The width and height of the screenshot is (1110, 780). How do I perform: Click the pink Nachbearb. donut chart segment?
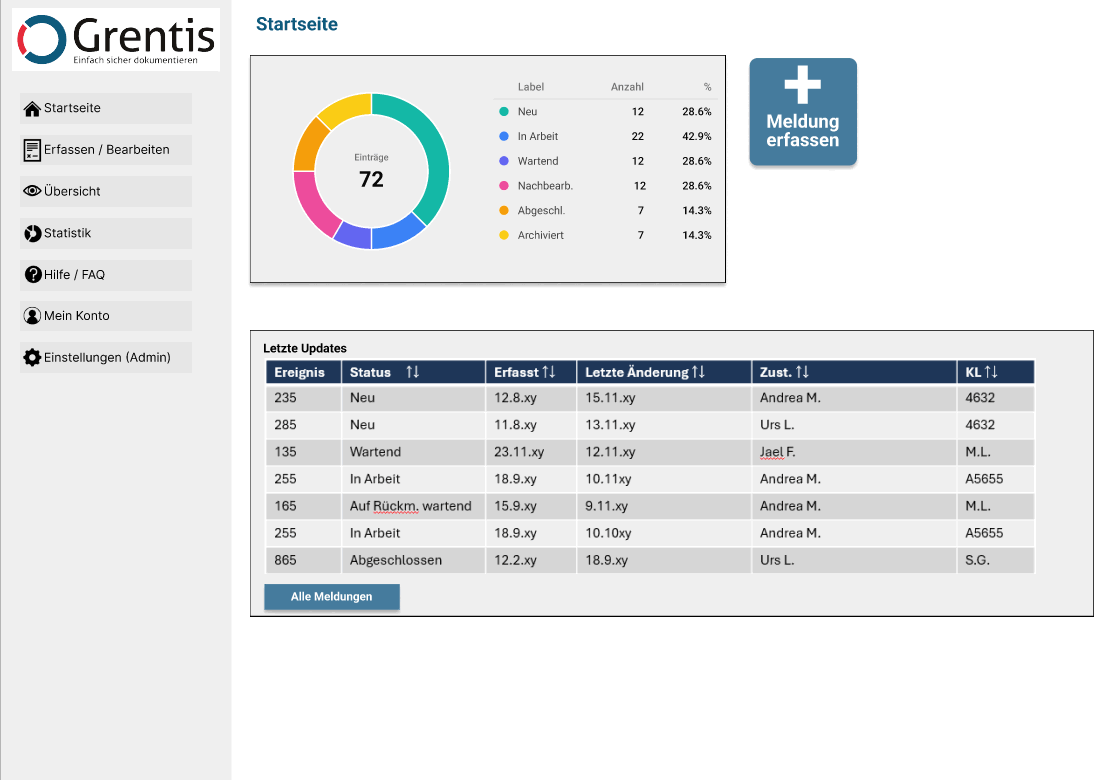(311, 207)
